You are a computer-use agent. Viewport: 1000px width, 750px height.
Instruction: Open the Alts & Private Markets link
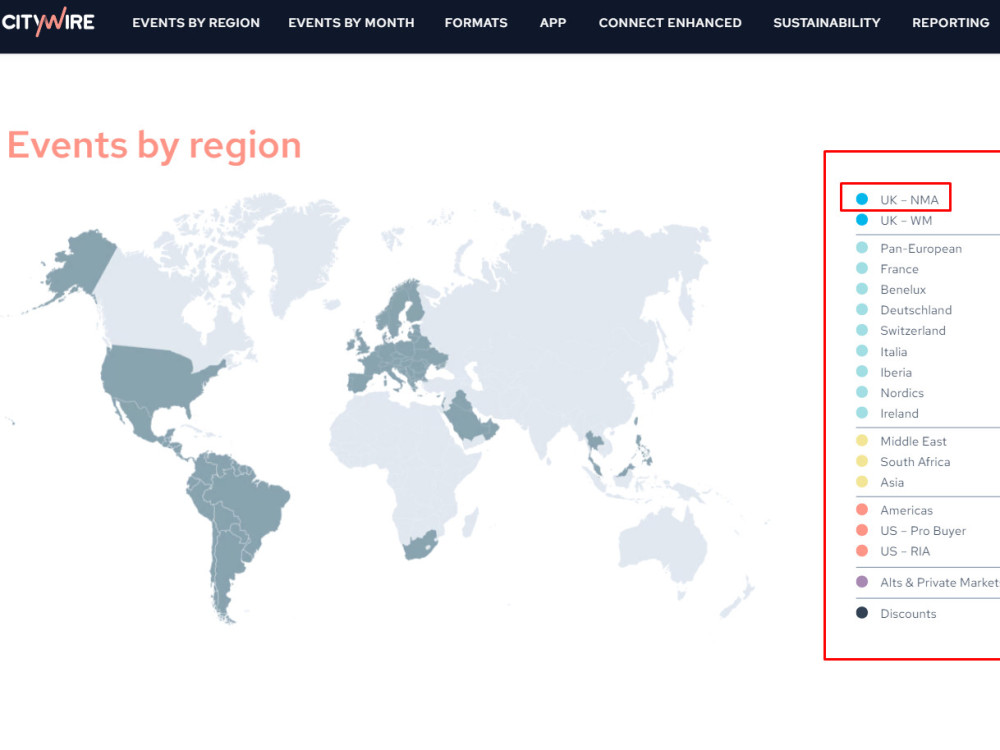coord(940,582)
